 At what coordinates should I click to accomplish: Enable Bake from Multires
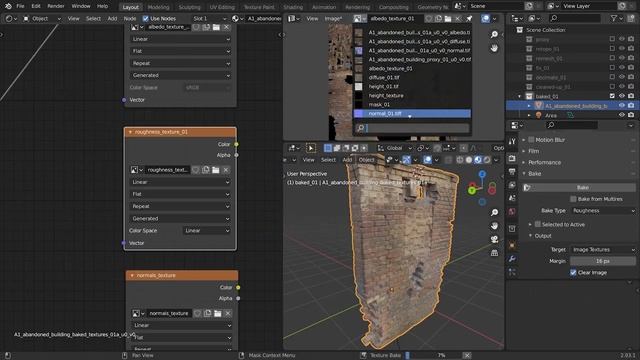[x=573, y=199]
